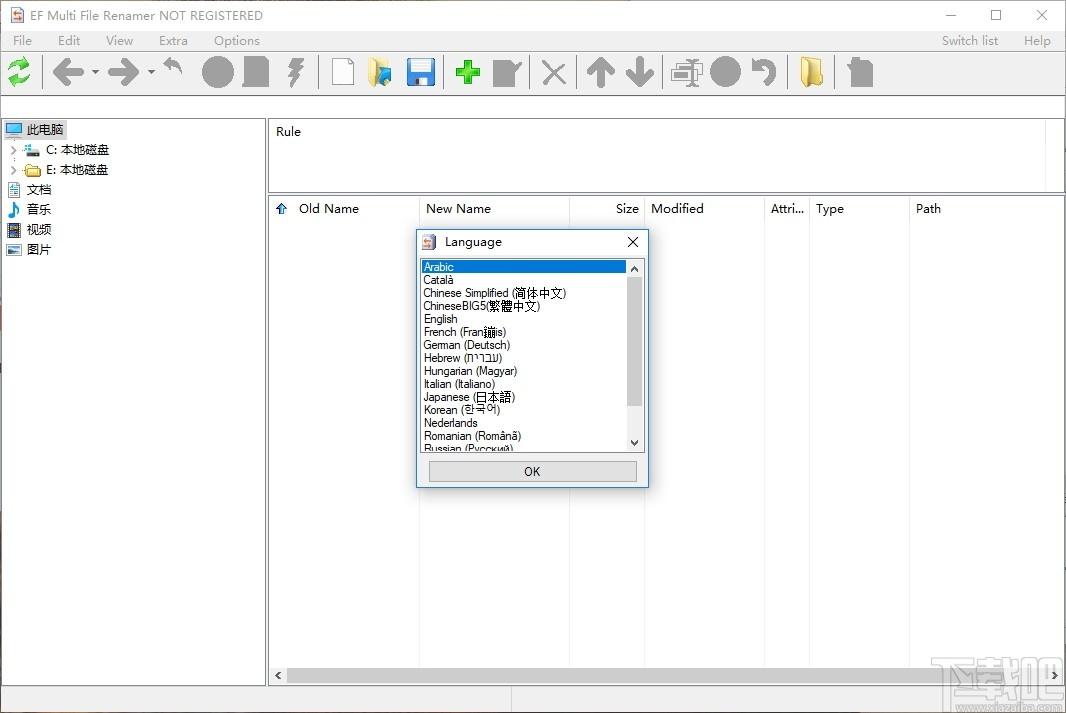Click the gray clipboard icon in the toolbar
The width and height of the screenshot is (1066, 713).
coord(861,72)
